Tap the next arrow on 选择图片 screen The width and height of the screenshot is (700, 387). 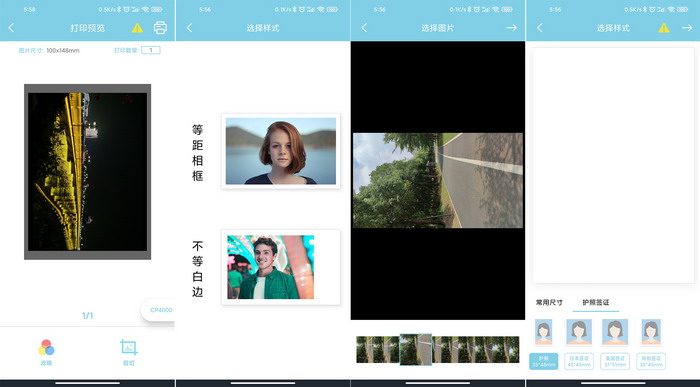pyautogui.click(x=512, y=28)
